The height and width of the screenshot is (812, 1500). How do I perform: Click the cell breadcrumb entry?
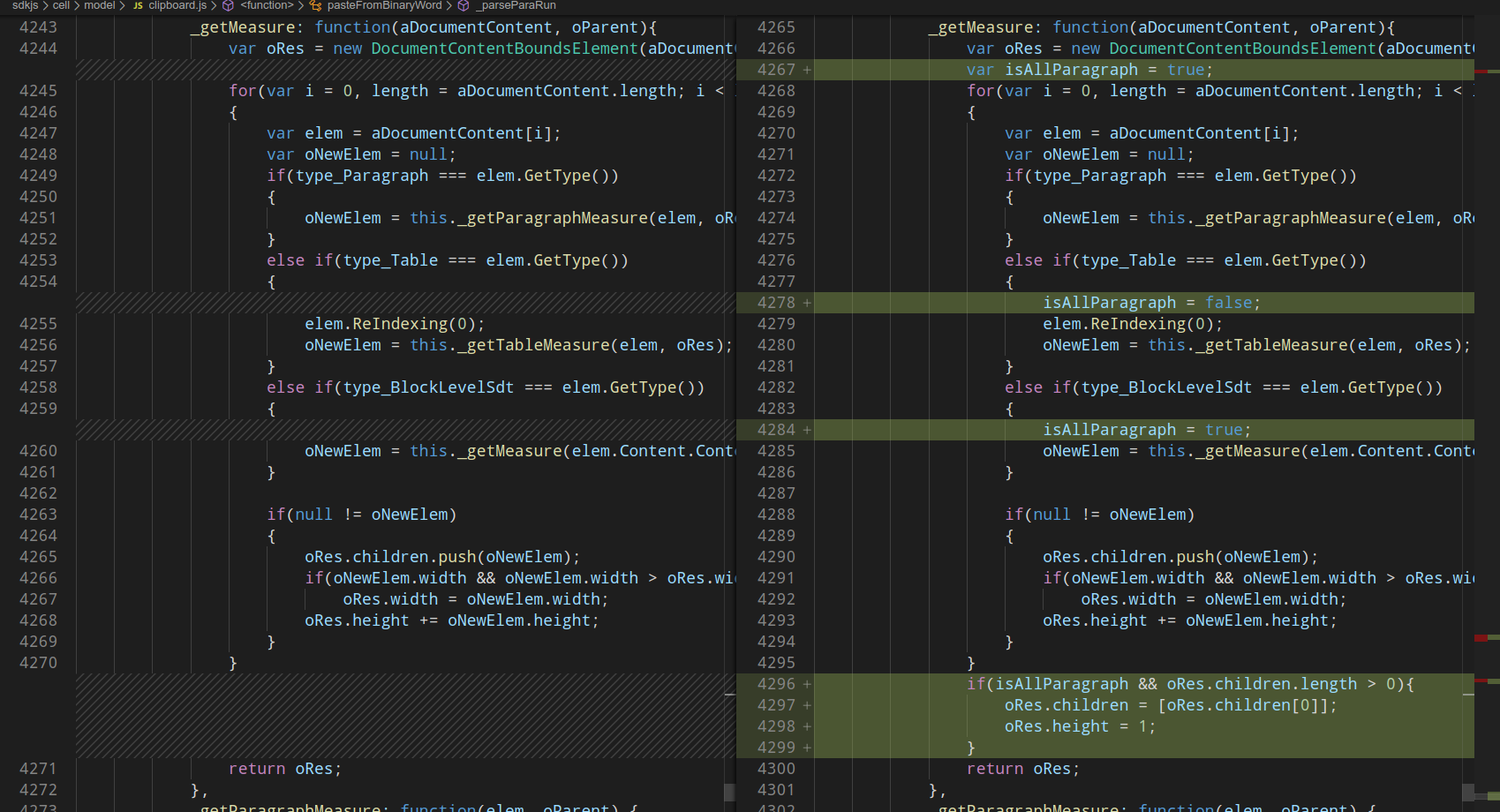[62, 5]
